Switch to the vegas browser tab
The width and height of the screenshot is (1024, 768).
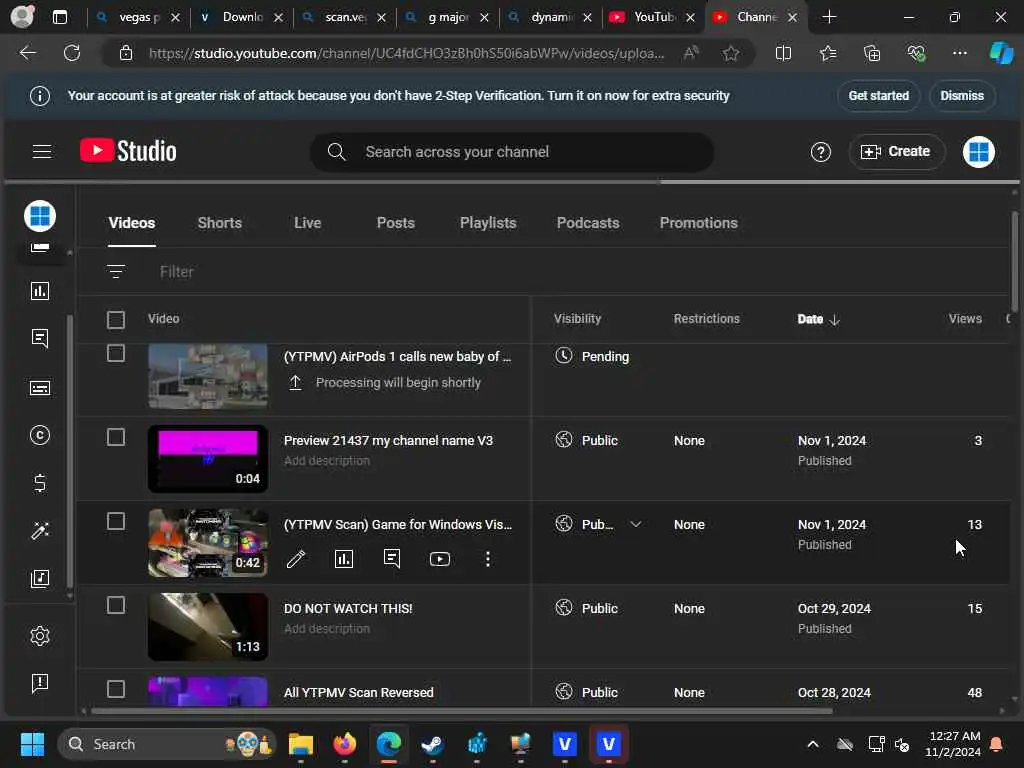pos(138,18)
